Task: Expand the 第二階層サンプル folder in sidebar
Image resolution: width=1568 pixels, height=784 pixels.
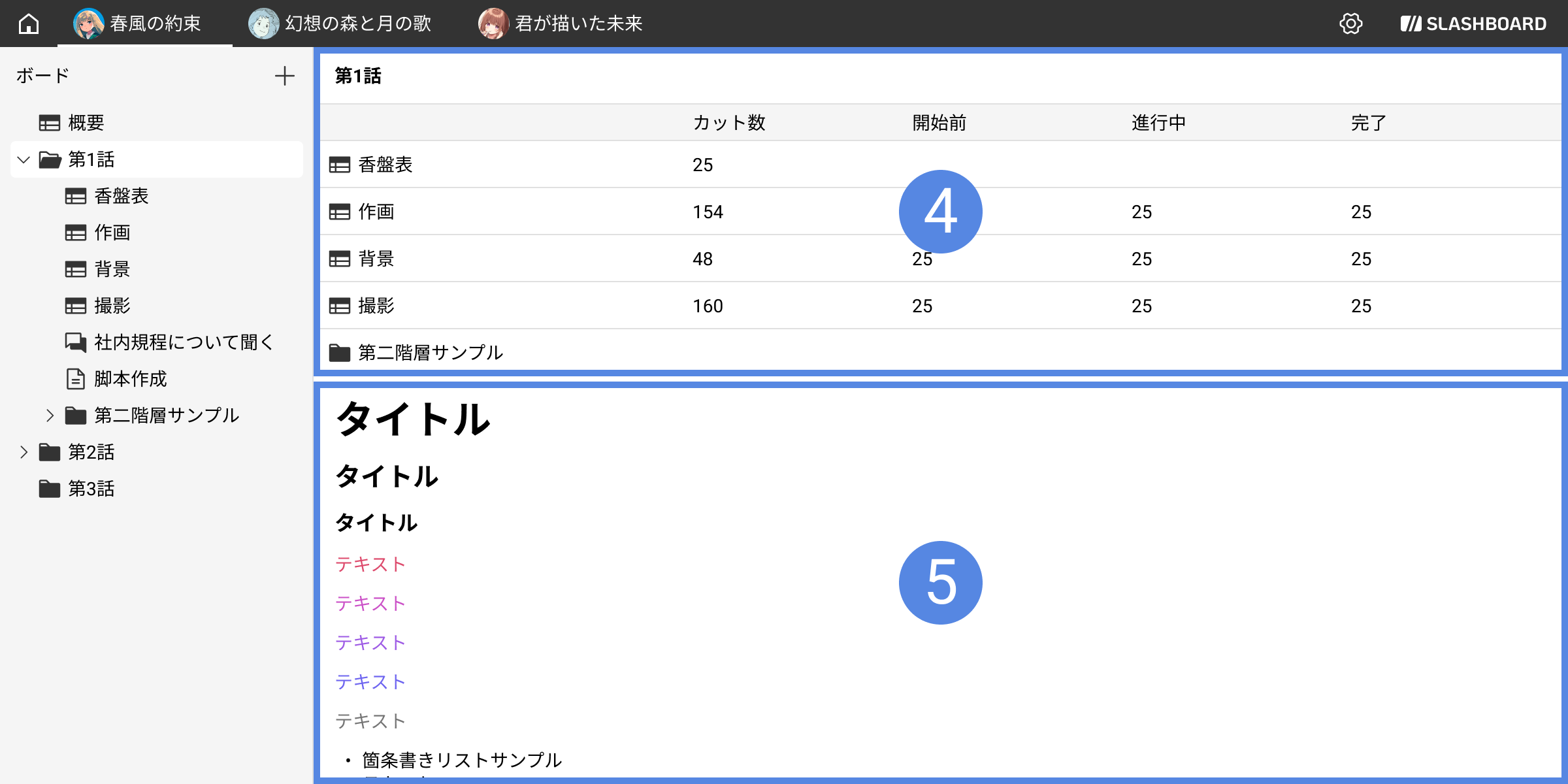Action: pyautogui.click(x=50, y=415)
